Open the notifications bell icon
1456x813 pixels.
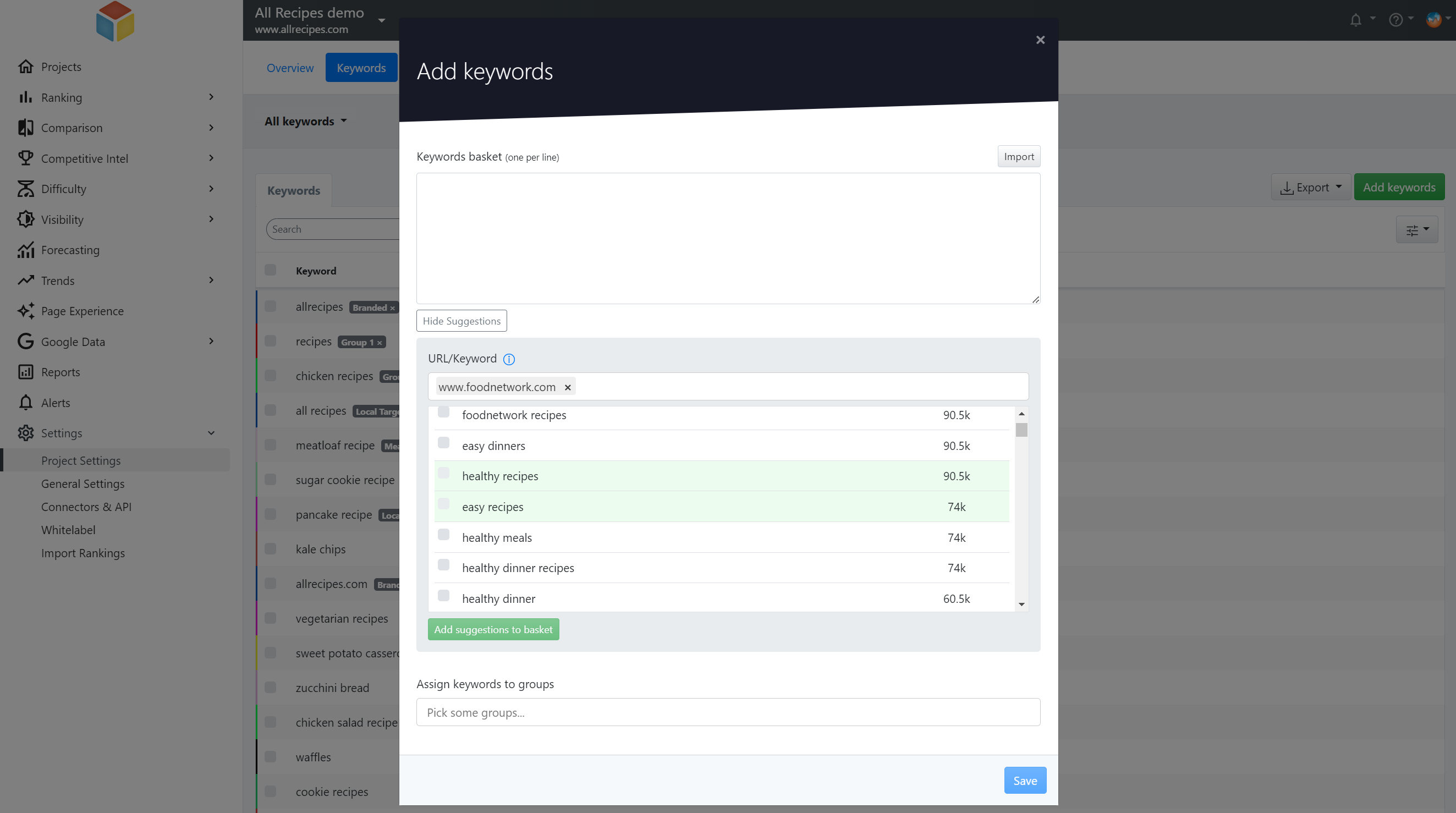tap(1355, 20)
